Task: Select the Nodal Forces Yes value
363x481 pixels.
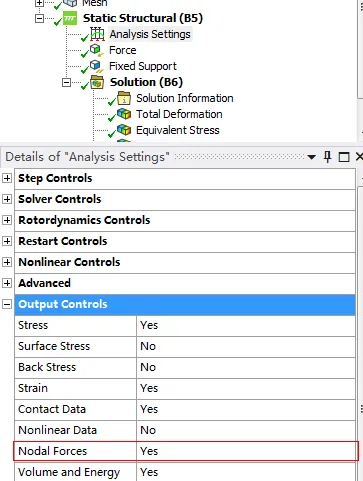Action: 246,451
